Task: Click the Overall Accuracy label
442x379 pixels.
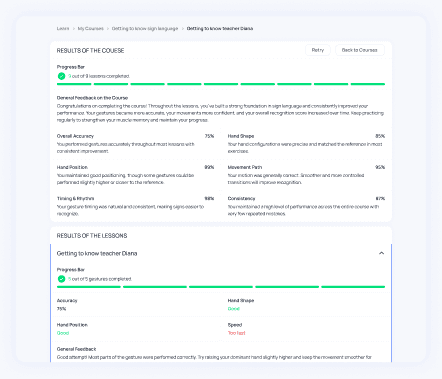Action: (75, 136)
